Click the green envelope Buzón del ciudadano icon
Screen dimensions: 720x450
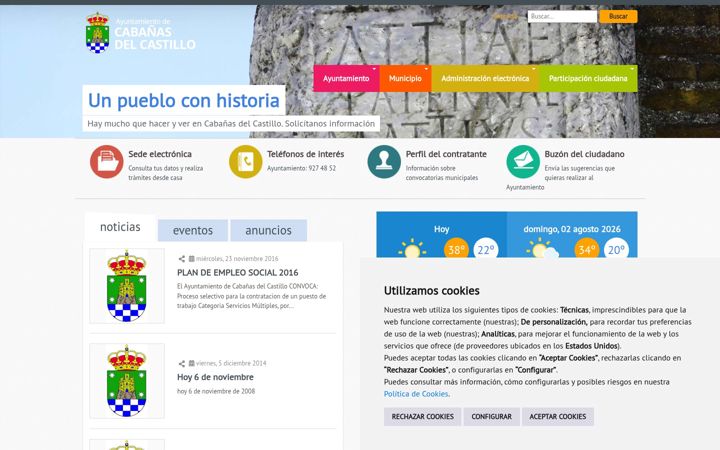[x=523, y=162]
